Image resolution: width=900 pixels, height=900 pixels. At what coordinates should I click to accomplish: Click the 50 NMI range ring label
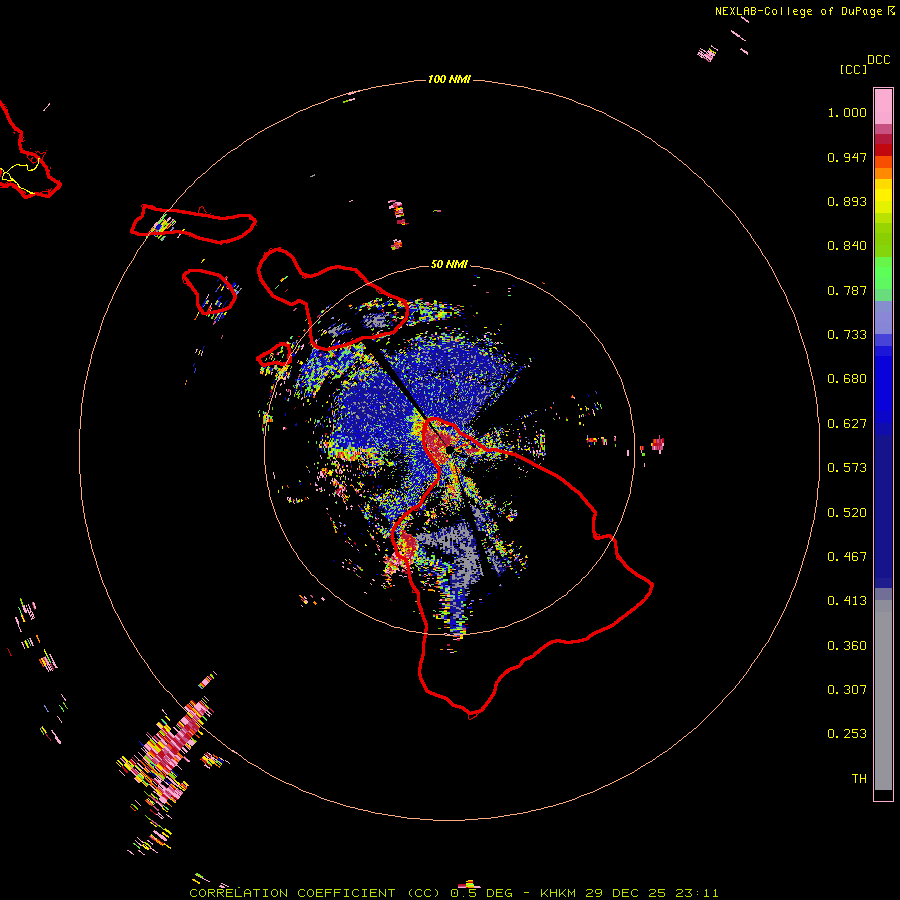point(449,264)
